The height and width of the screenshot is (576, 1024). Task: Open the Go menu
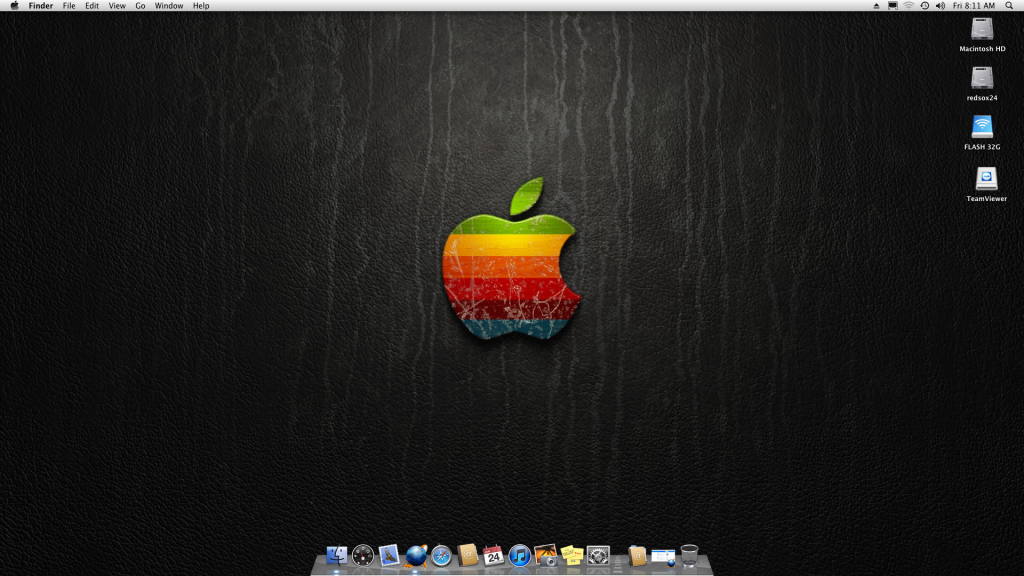click(x=140, y=6)
